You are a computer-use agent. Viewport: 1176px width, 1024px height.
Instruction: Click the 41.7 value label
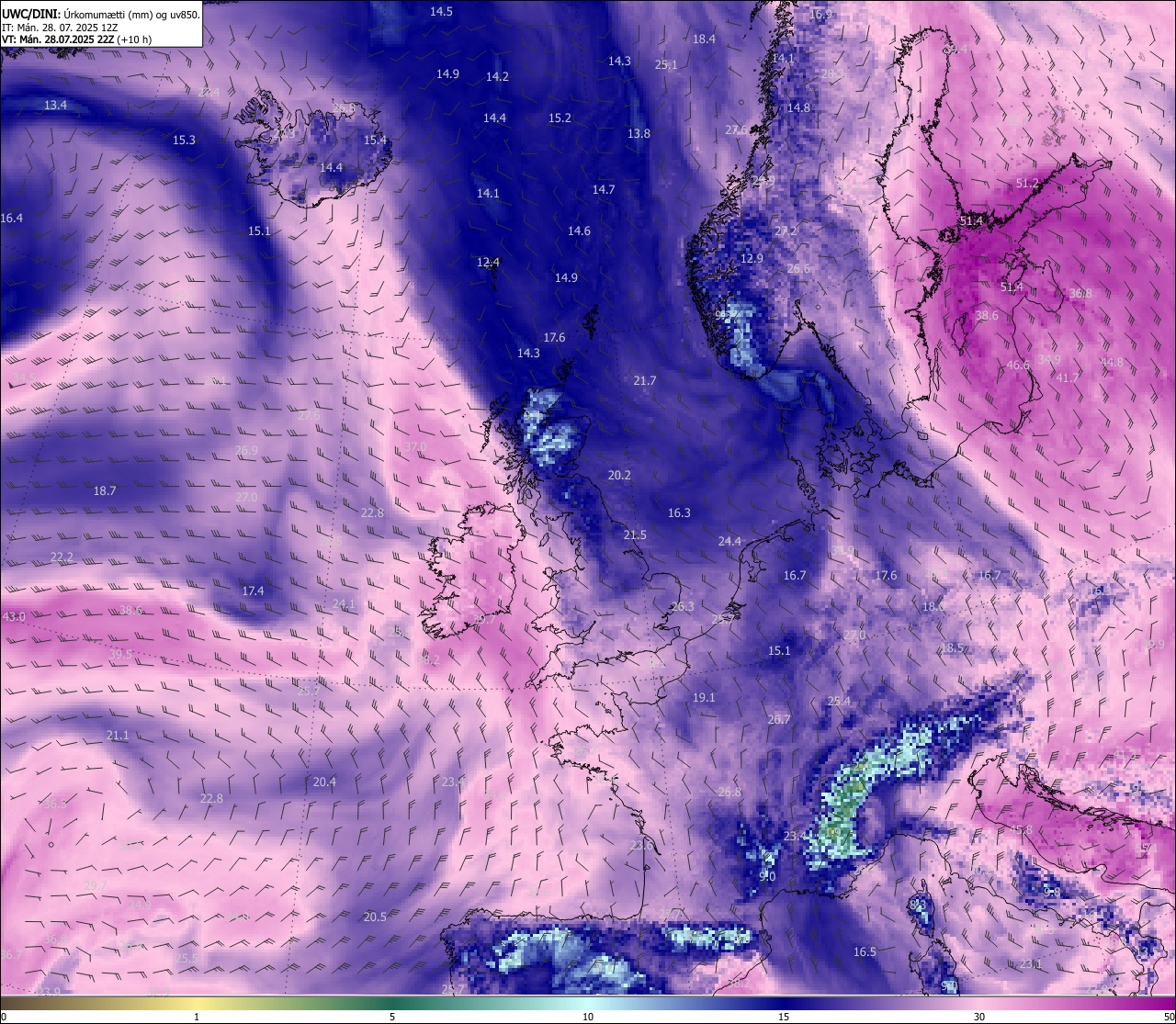1068,378
